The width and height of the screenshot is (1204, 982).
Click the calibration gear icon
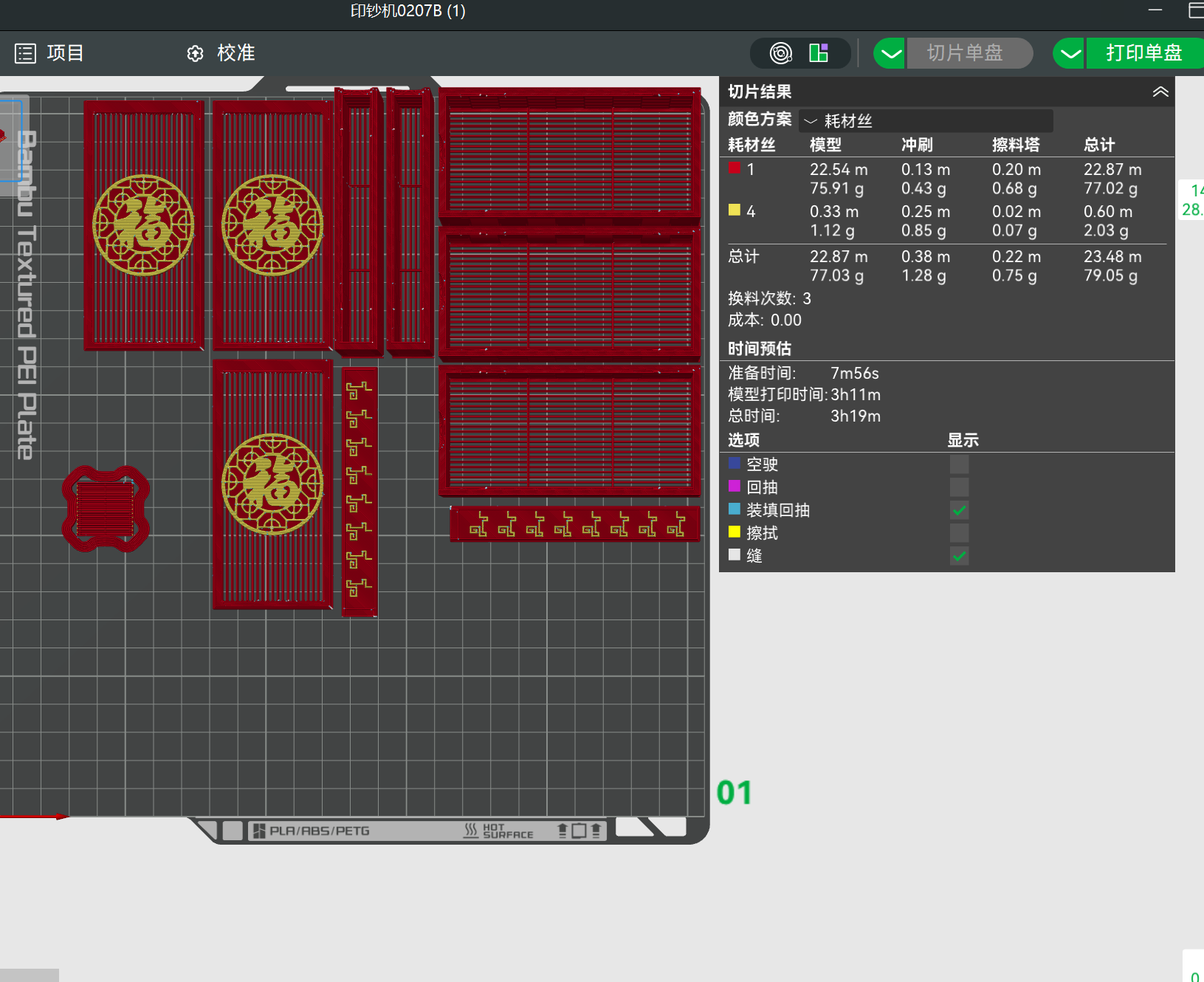(x=195, y=54)
